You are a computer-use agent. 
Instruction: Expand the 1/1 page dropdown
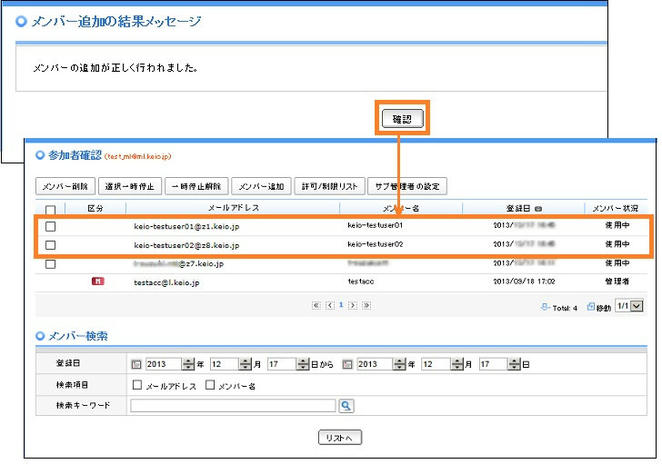click(637, 306)
